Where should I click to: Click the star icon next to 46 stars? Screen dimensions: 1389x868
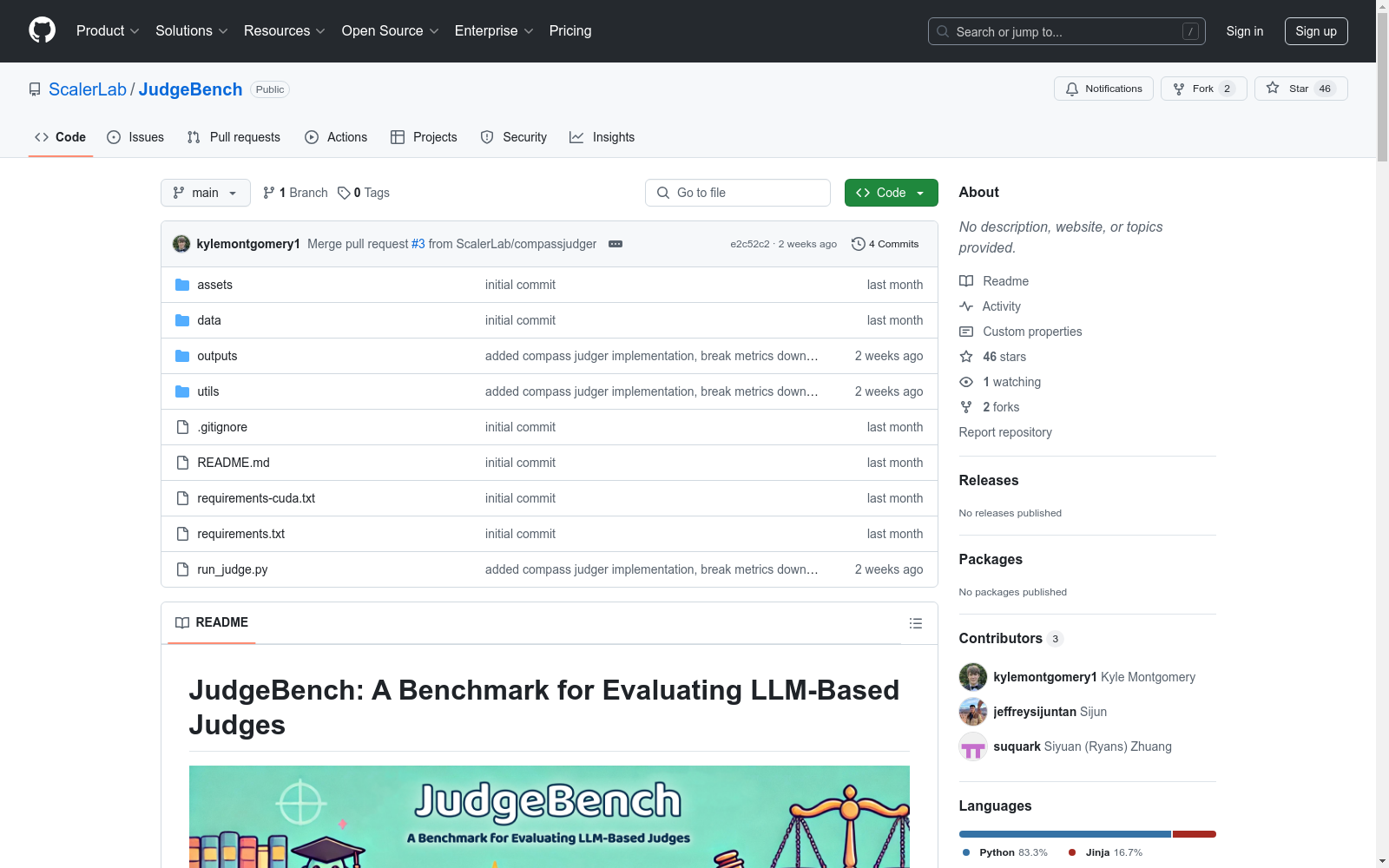point(966,357)
